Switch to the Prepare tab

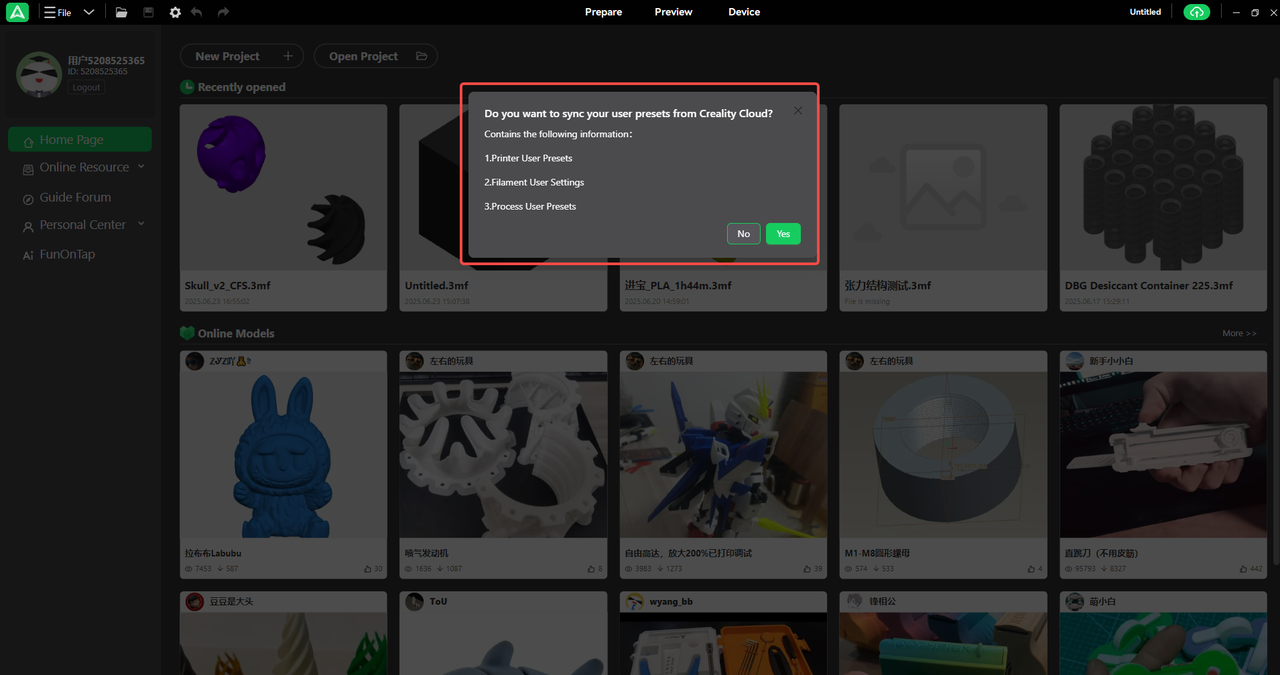tap(603, 12)
